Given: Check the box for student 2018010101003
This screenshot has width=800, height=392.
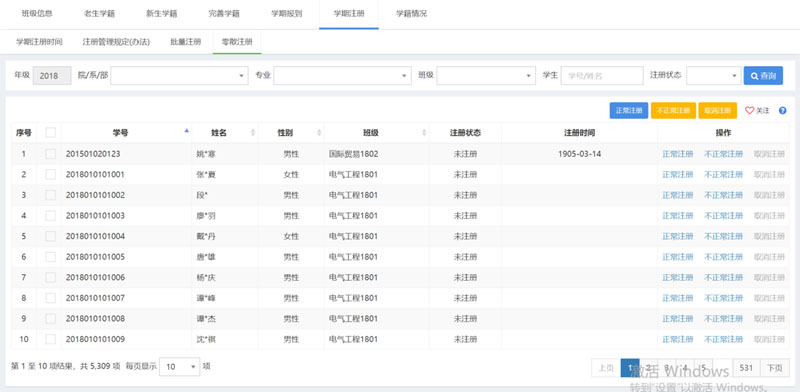Looking at the screenshot, I should [51, 215].
